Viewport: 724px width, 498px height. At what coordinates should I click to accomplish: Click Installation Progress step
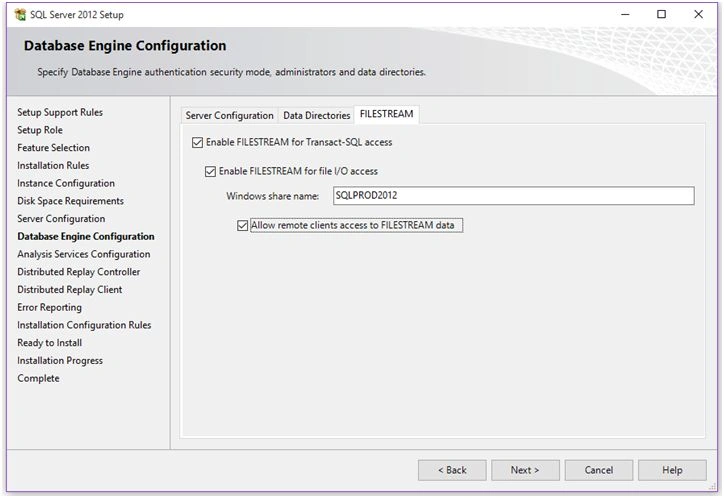[x=60, y=361]
